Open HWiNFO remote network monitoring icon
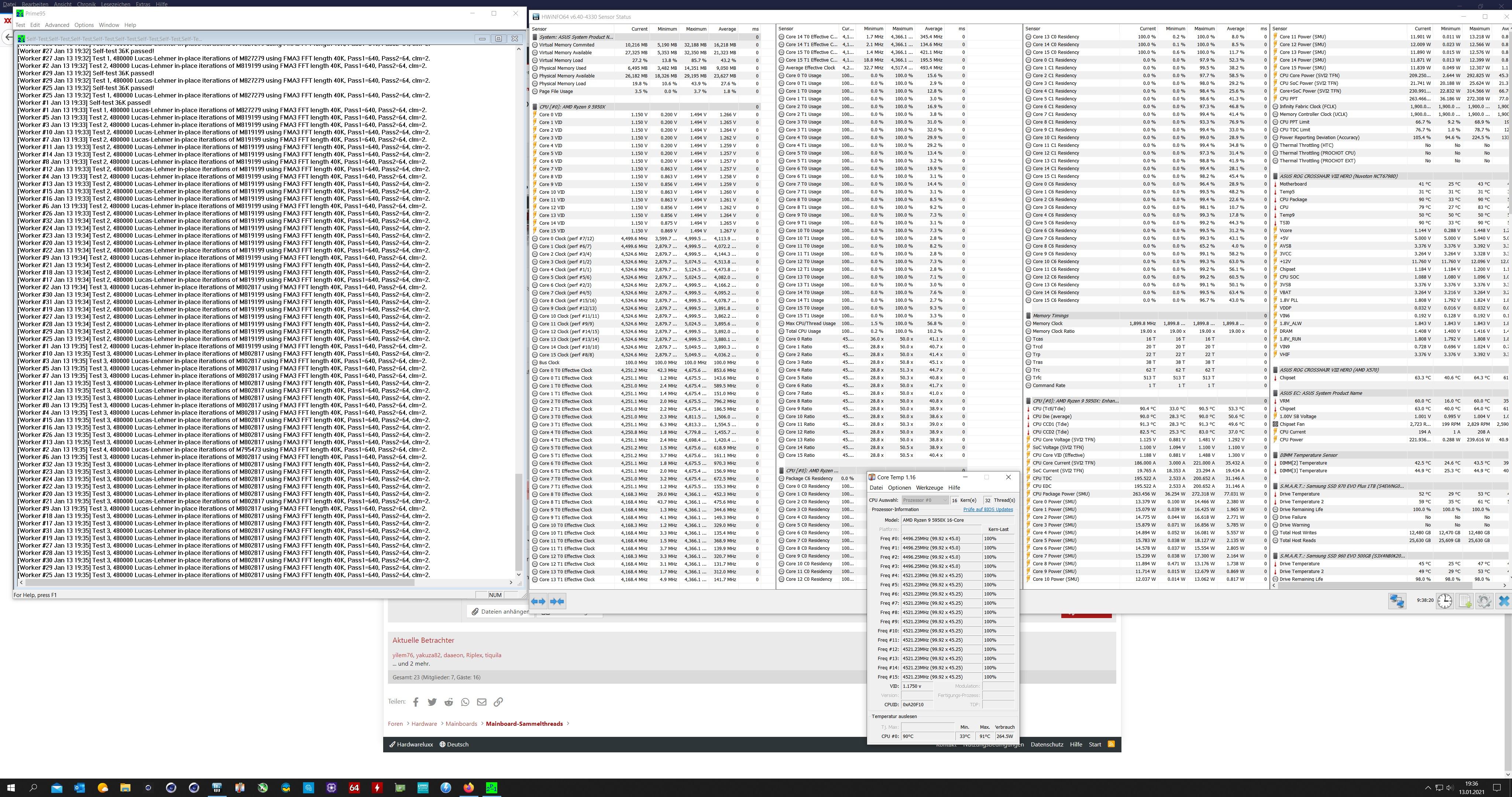 [x=1397, y=601]
